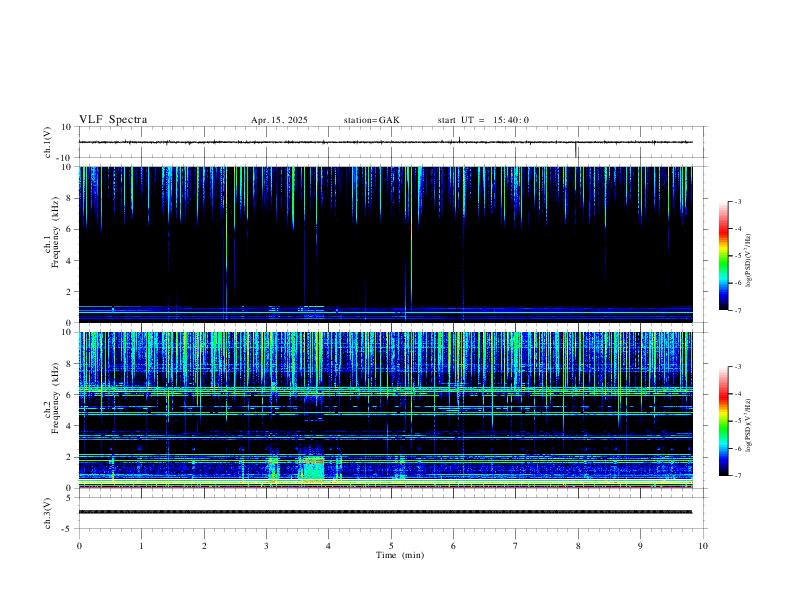
Task: Click the "VLF Spectra" plot title
Action: 113,120
